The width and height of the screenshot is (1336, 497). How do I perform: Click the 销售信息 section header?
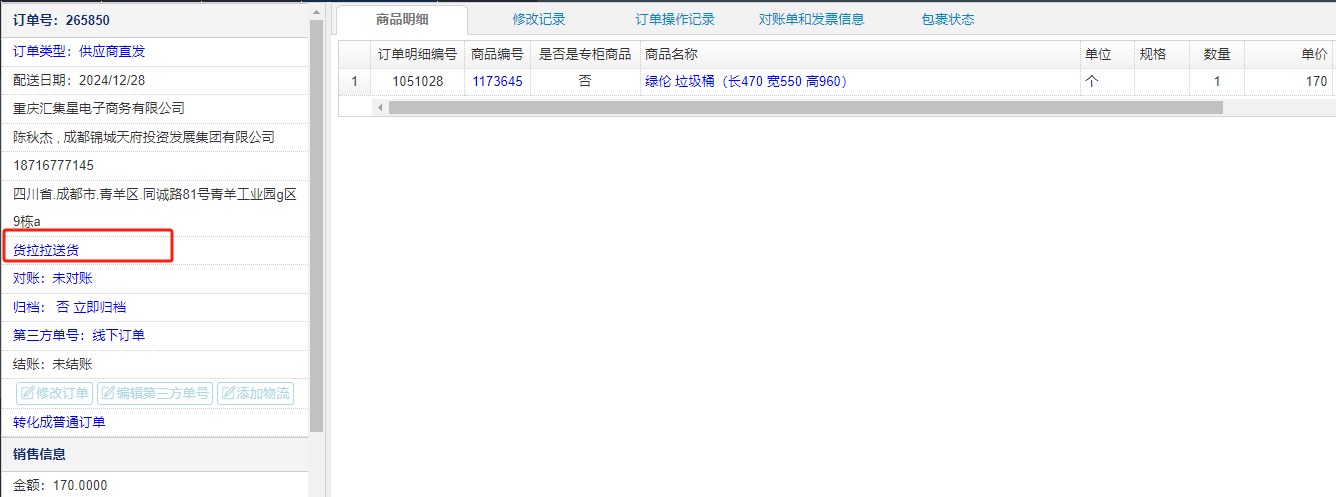pyautogui.click(x=40, y=454)
